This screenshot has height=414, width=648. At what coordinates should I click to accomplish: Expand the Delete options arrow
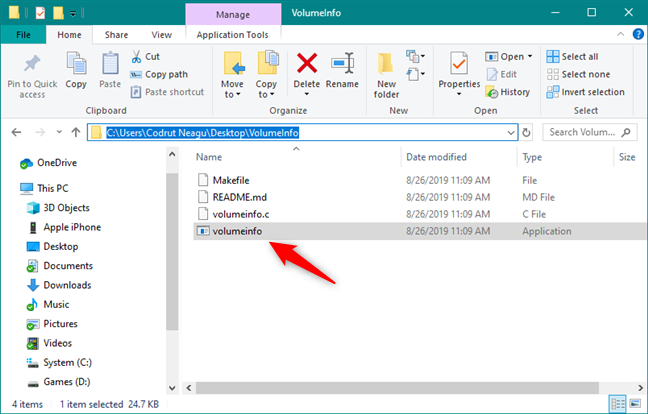pyautogui.click(x=307, y=94)
